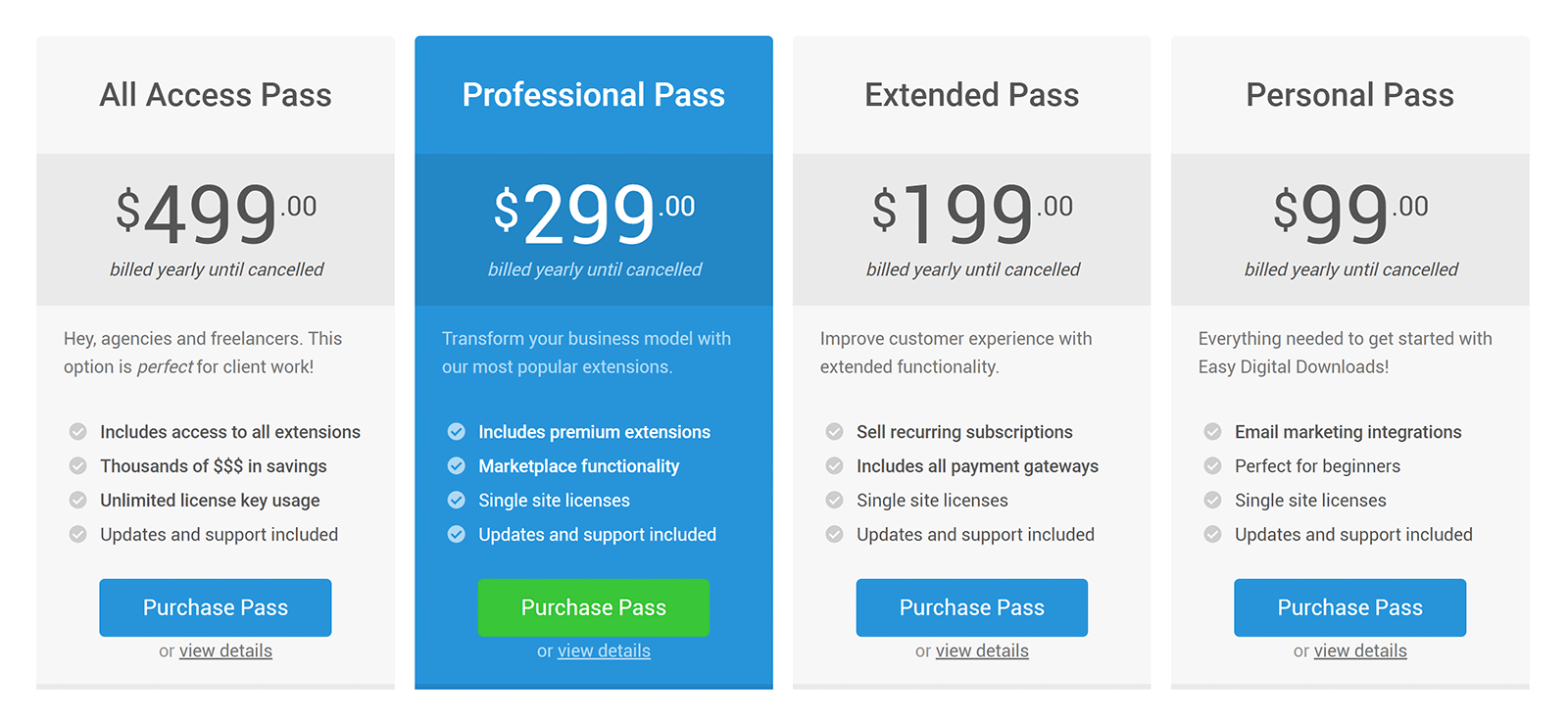This screenshot has width=1568, height=721.
Task: Click checkmark icon beside 'Email marketing integrations'
Action: (1212, 432)
